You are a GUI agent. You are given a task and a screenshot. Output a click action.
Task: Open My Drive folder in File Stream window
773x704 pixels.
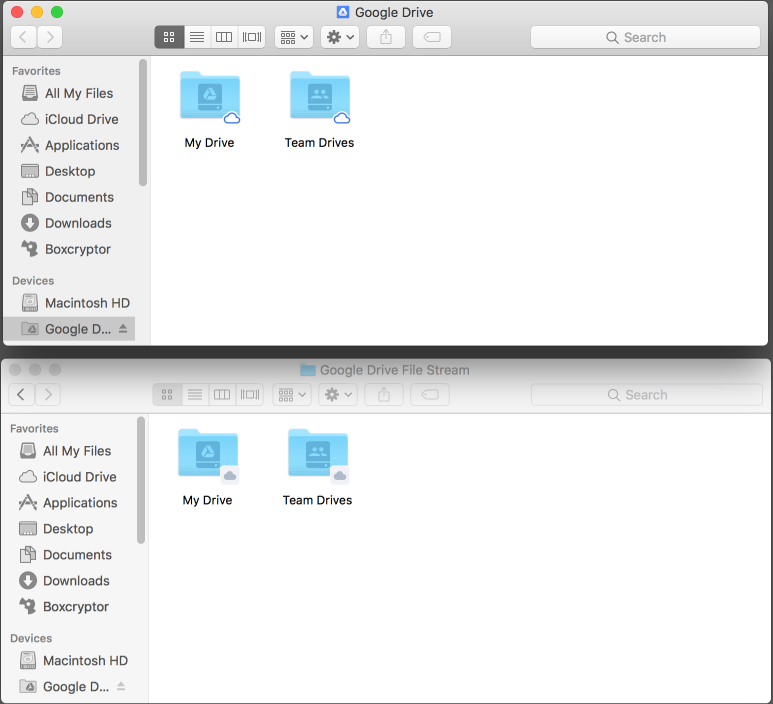click(x=208, y=454)
